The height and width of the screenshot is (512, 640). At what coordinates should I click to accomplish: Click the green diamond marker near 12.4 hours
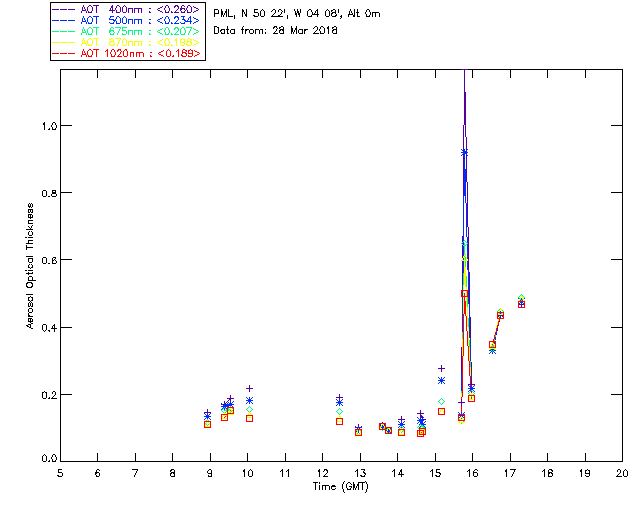(x=339, y=412)
